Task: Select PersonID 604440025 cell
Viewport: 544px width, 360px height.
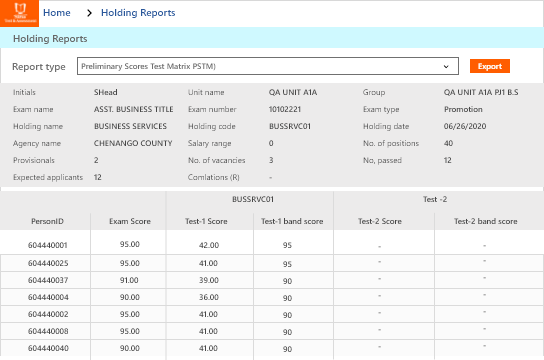Action: (48, 263)
